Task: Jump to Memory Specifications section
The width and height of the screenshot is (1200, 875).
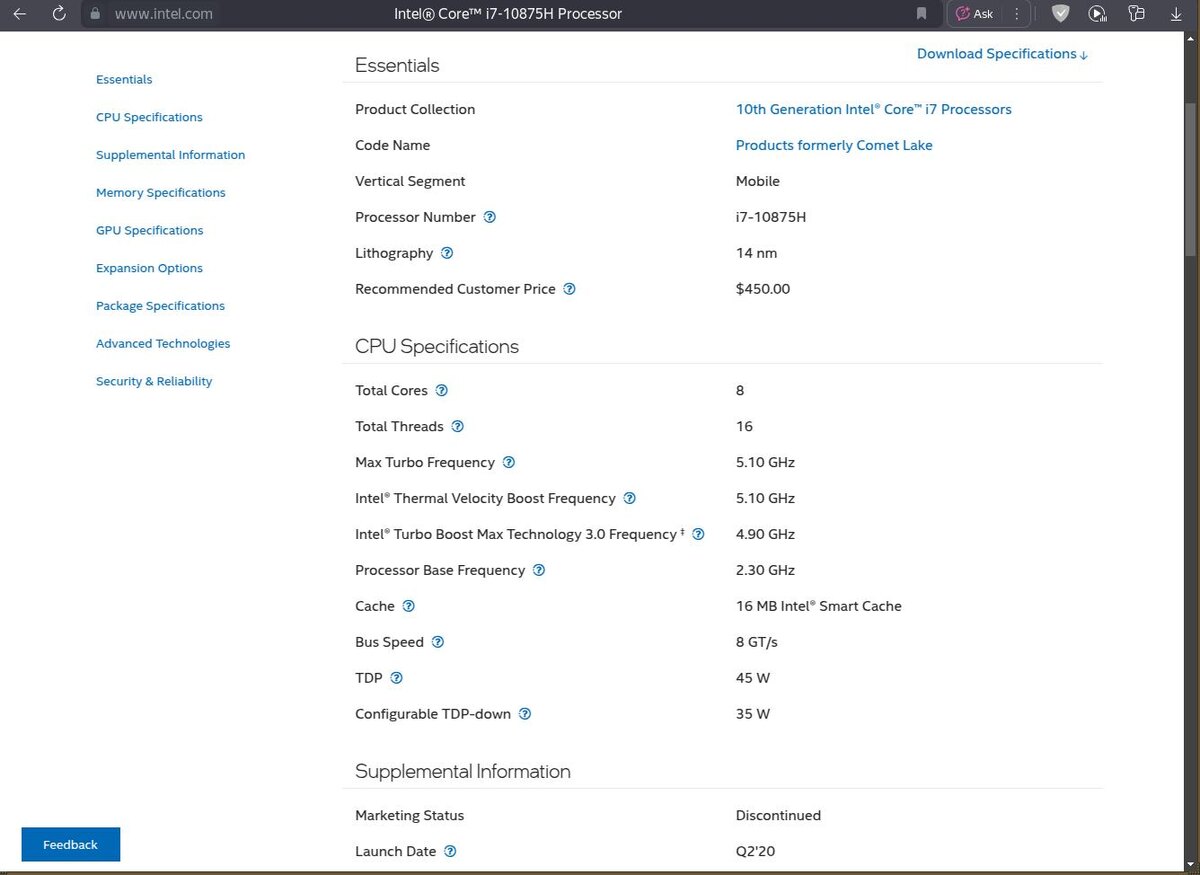Action: tap(160, 193)
